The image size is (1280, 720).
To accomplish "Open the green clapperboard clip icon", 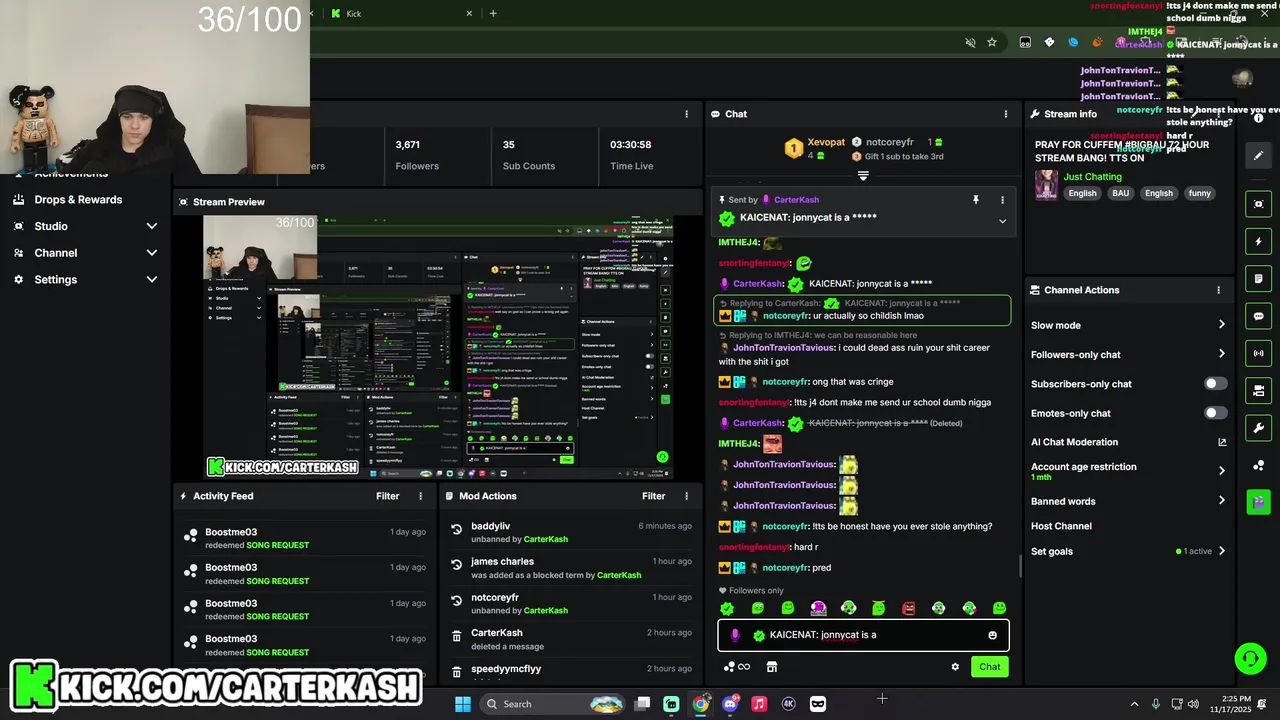I will point(1258,501).
